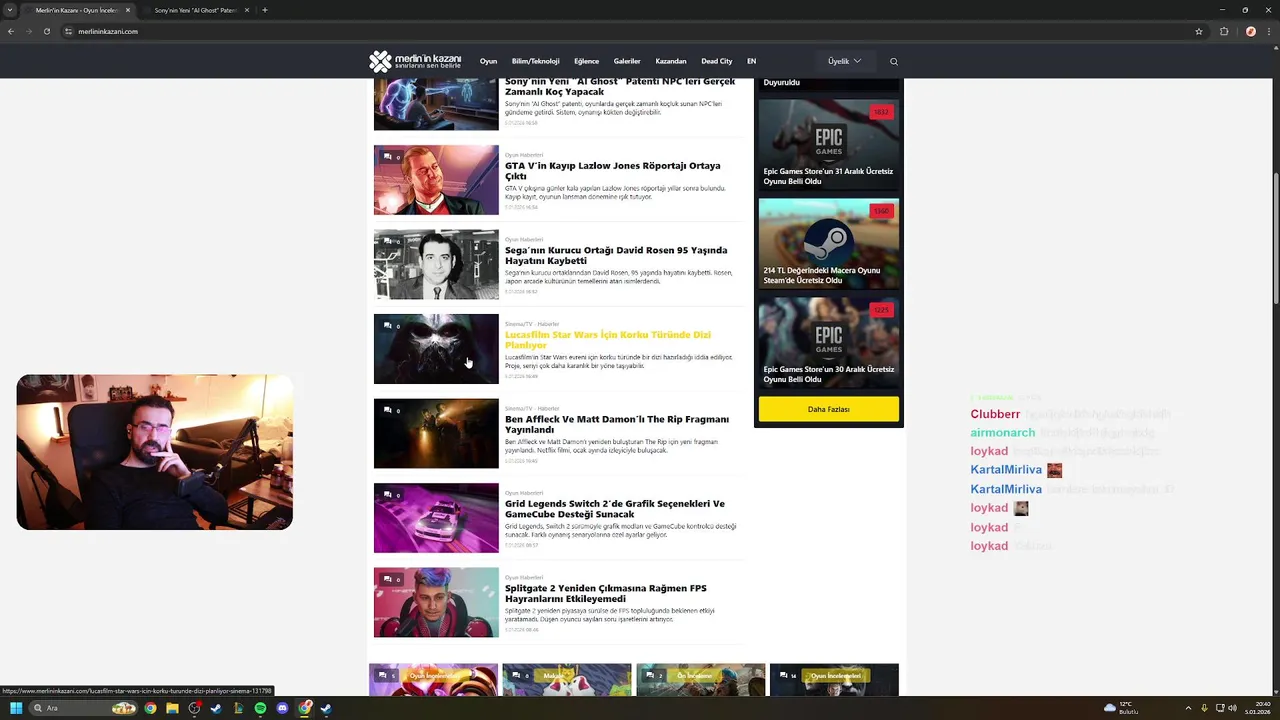Click the Sinema/TV tag above Ben Affleck
Image resolution: width=1280 pixels, height=720 pixels.
[x=518, y=408]
